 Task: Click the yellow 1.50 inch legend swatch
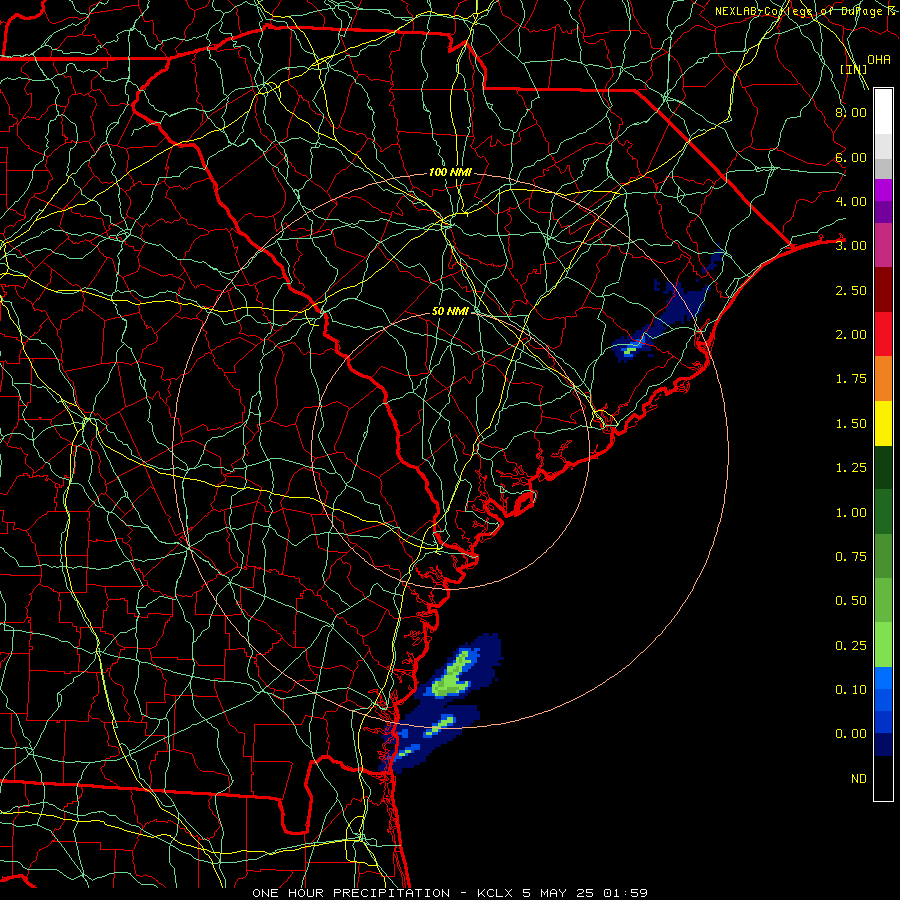[883, 423]
